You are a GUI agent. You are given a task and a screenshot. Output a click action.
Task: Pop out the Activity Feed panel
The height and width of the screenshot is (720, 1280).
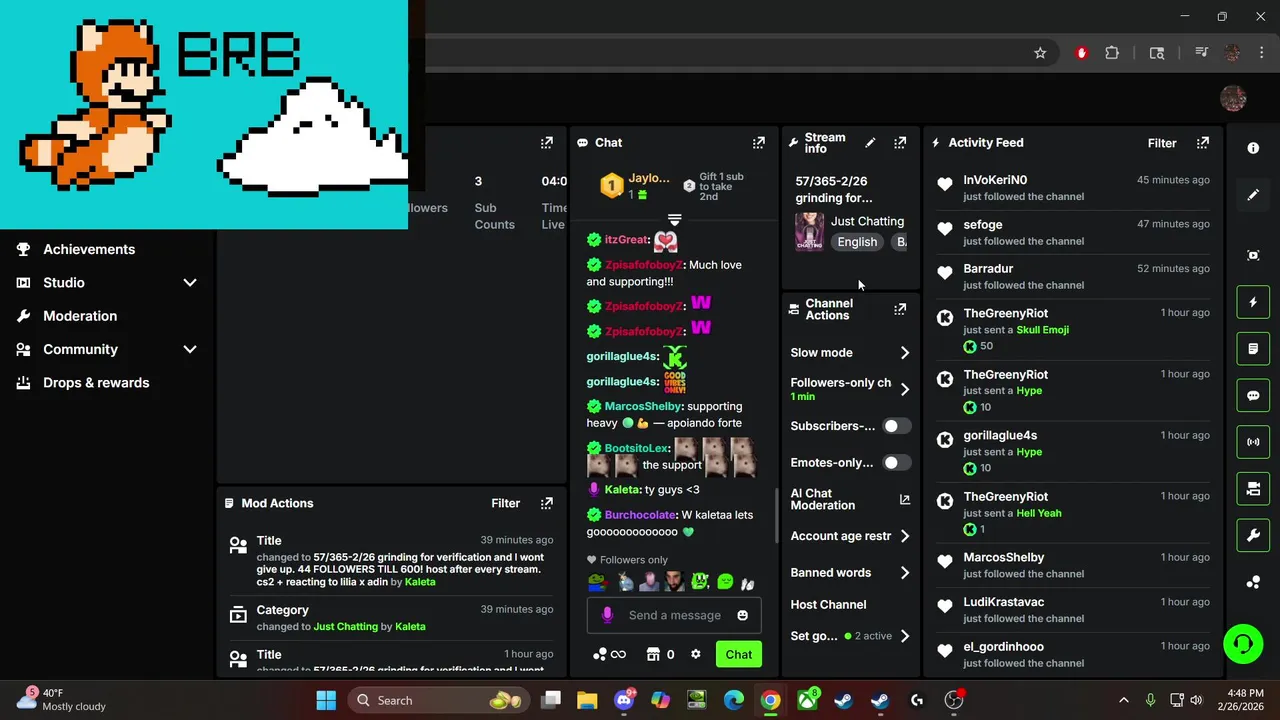pyautogui.click(x=1203, y=143)
